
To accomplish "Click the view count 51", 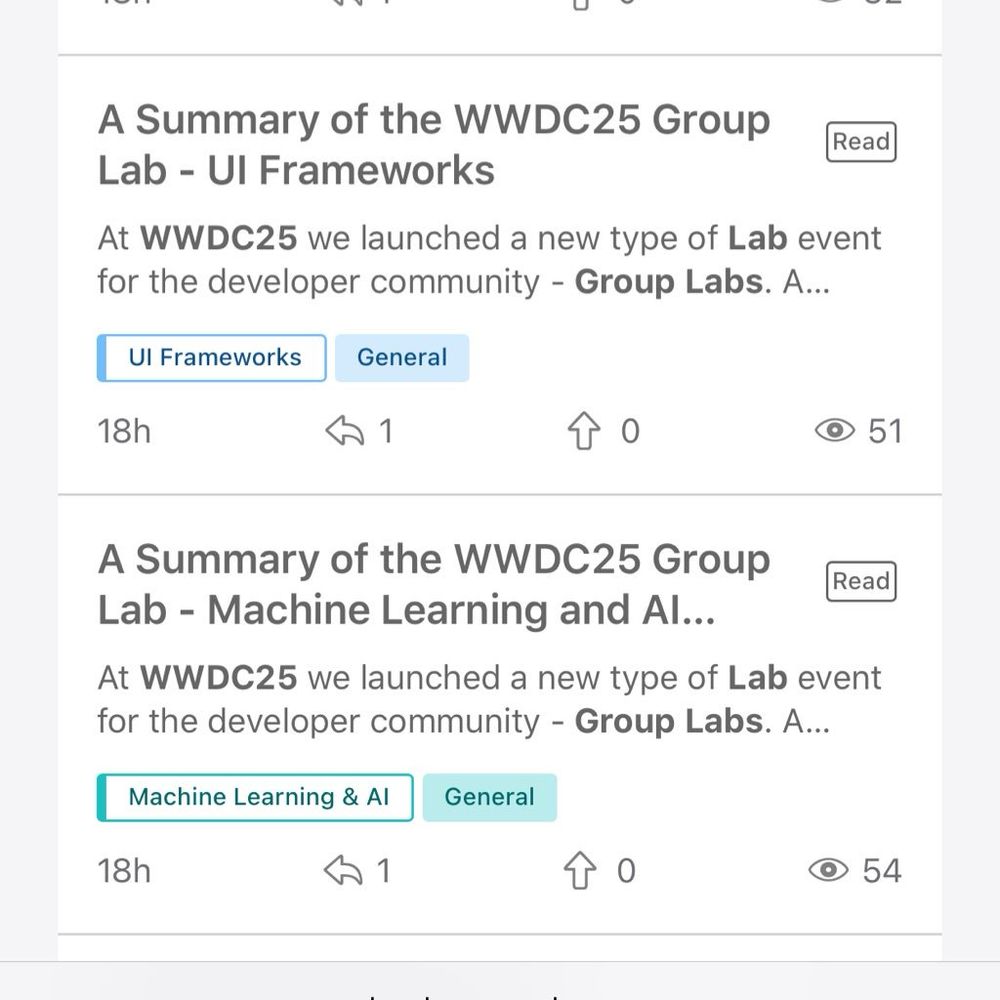I will [885, 431].
